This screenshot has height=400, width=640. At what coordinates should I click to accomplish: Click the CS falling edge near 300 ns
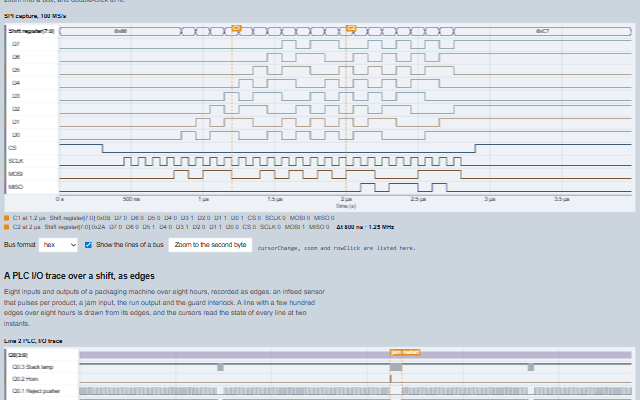click(x=102, y=148)
